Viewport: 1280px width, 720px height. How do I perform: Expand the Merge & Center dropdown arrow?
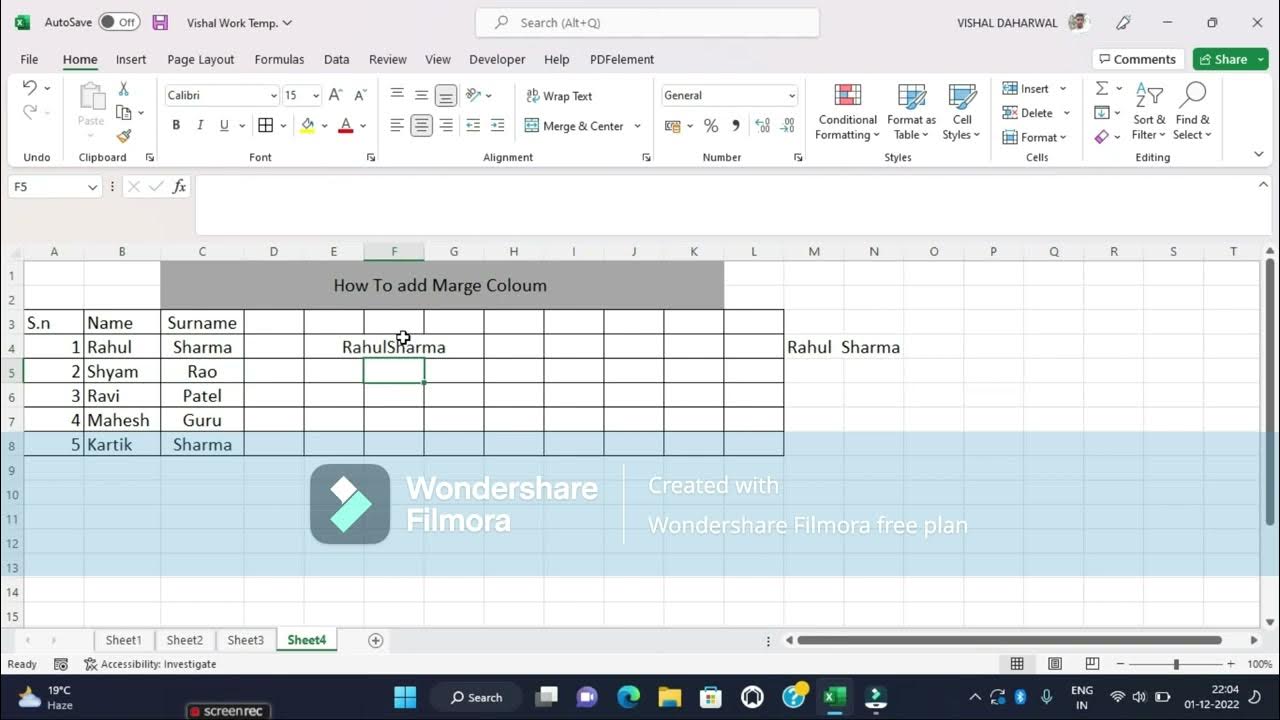[638, 126]
